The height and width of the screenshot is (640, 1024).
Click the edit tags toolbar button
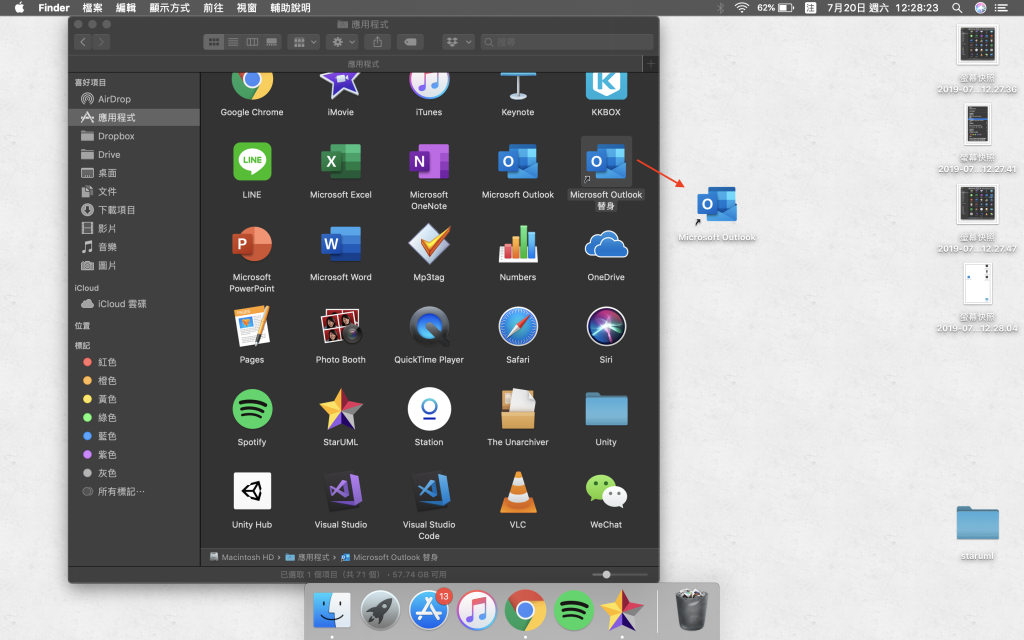click(410, 42)
